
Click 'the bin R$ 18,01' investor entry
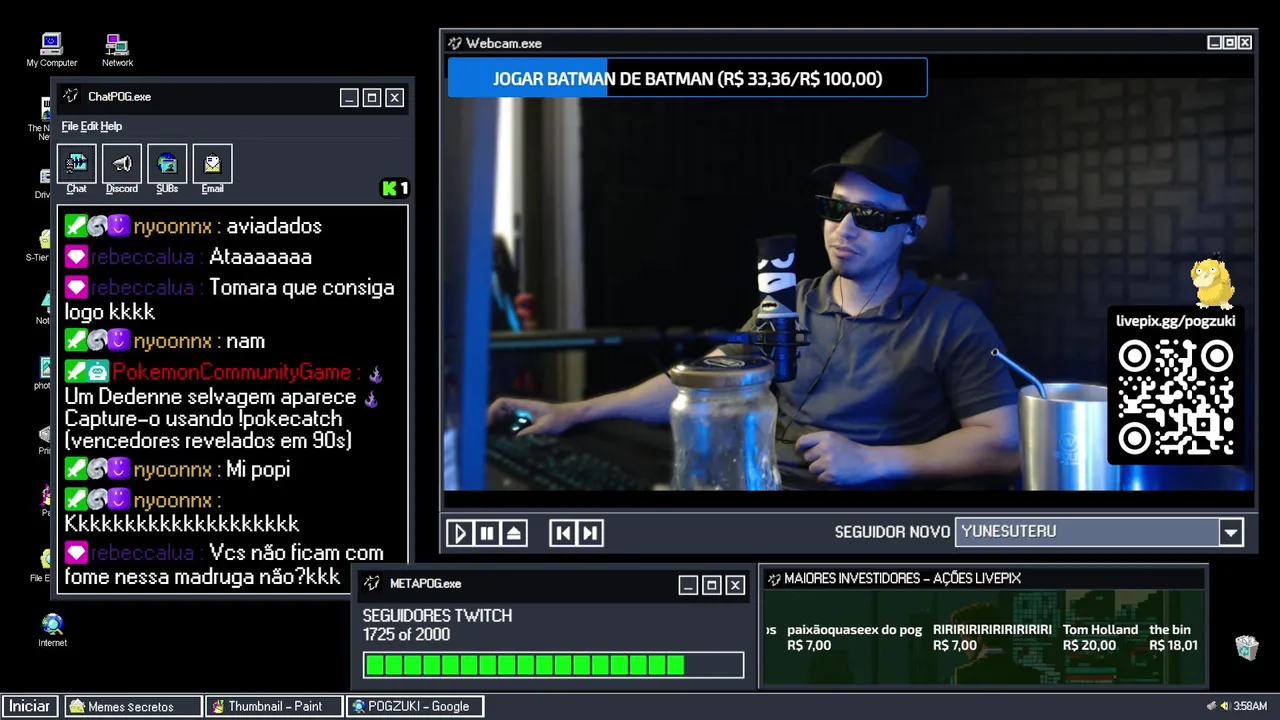1173,637
